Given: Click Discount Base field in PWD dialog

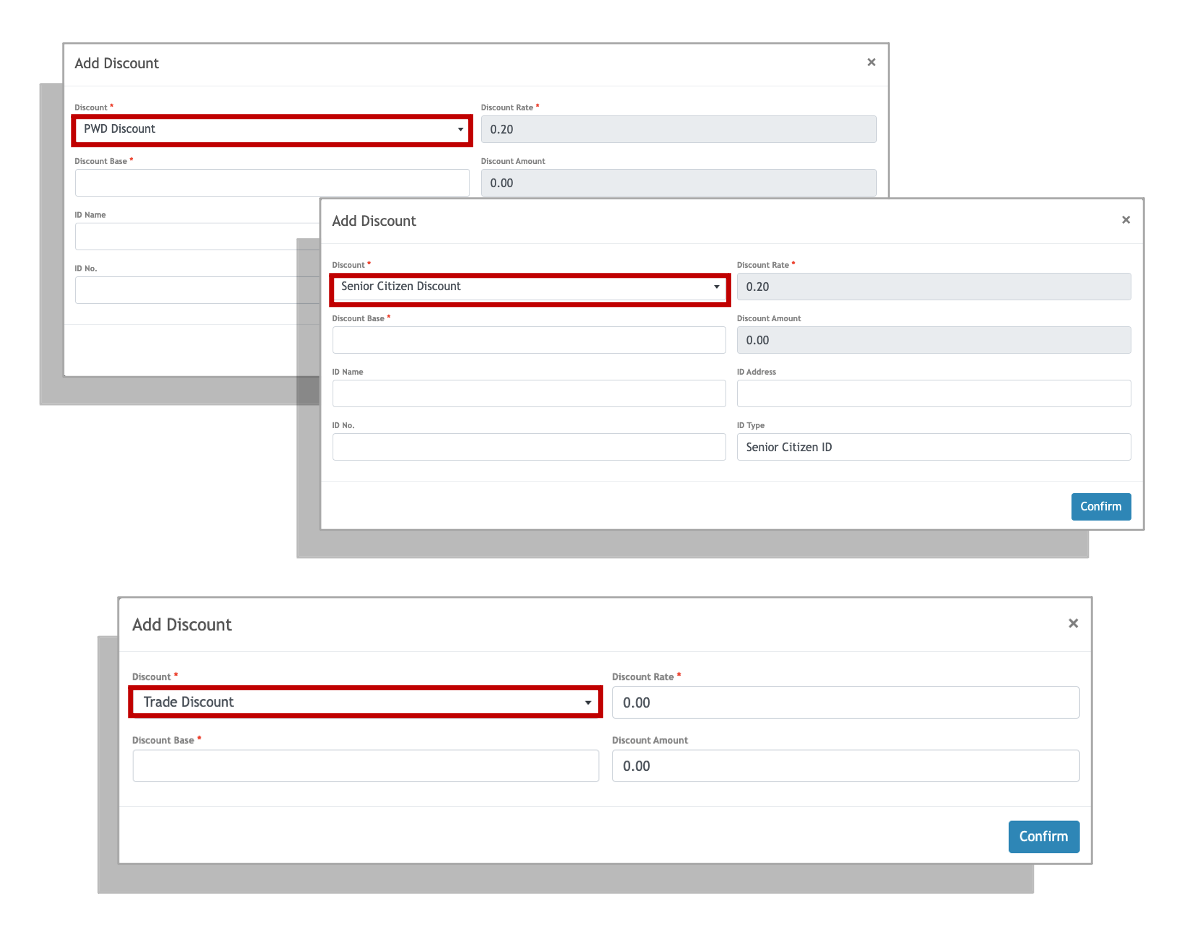Looking at the screenshot, I should pos(272,183).
